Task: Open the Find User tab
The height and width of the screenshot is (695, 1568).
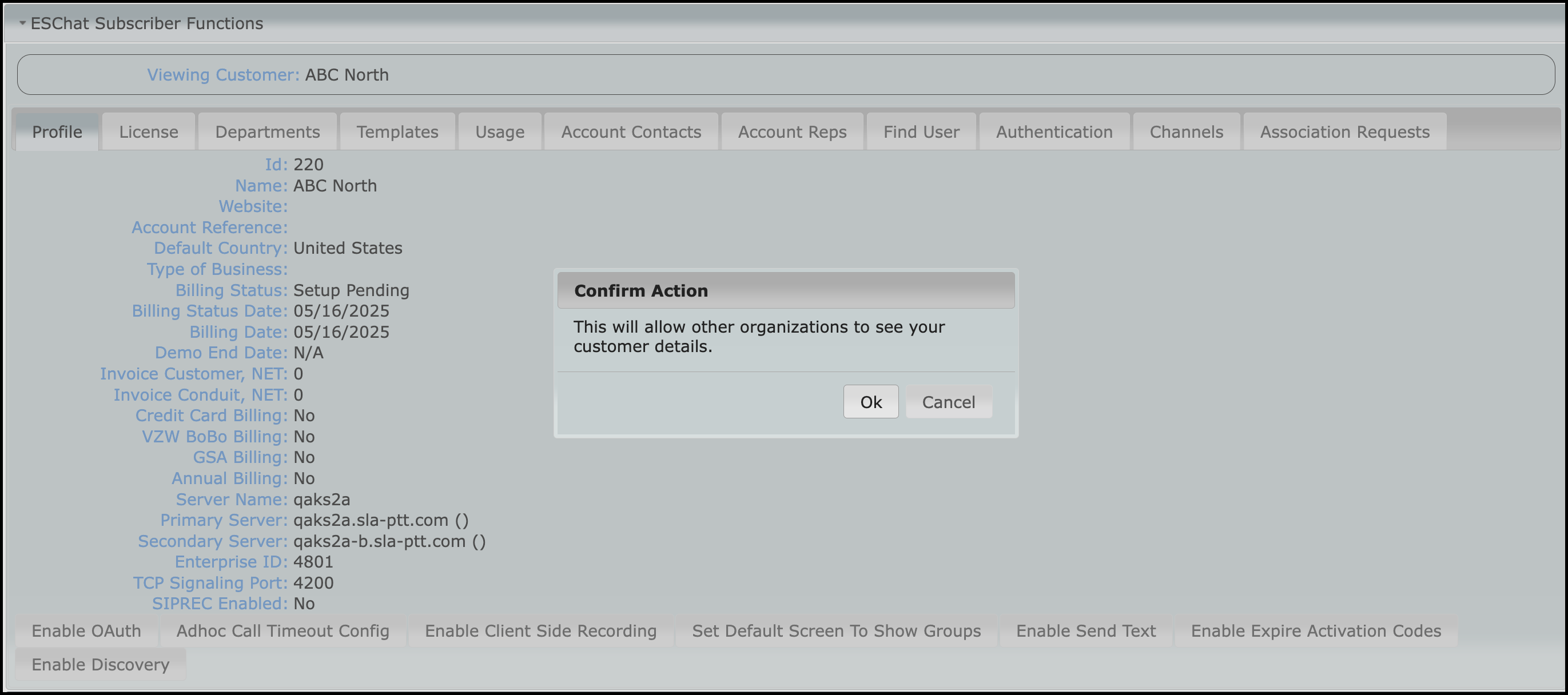Action: pos(922,131)
